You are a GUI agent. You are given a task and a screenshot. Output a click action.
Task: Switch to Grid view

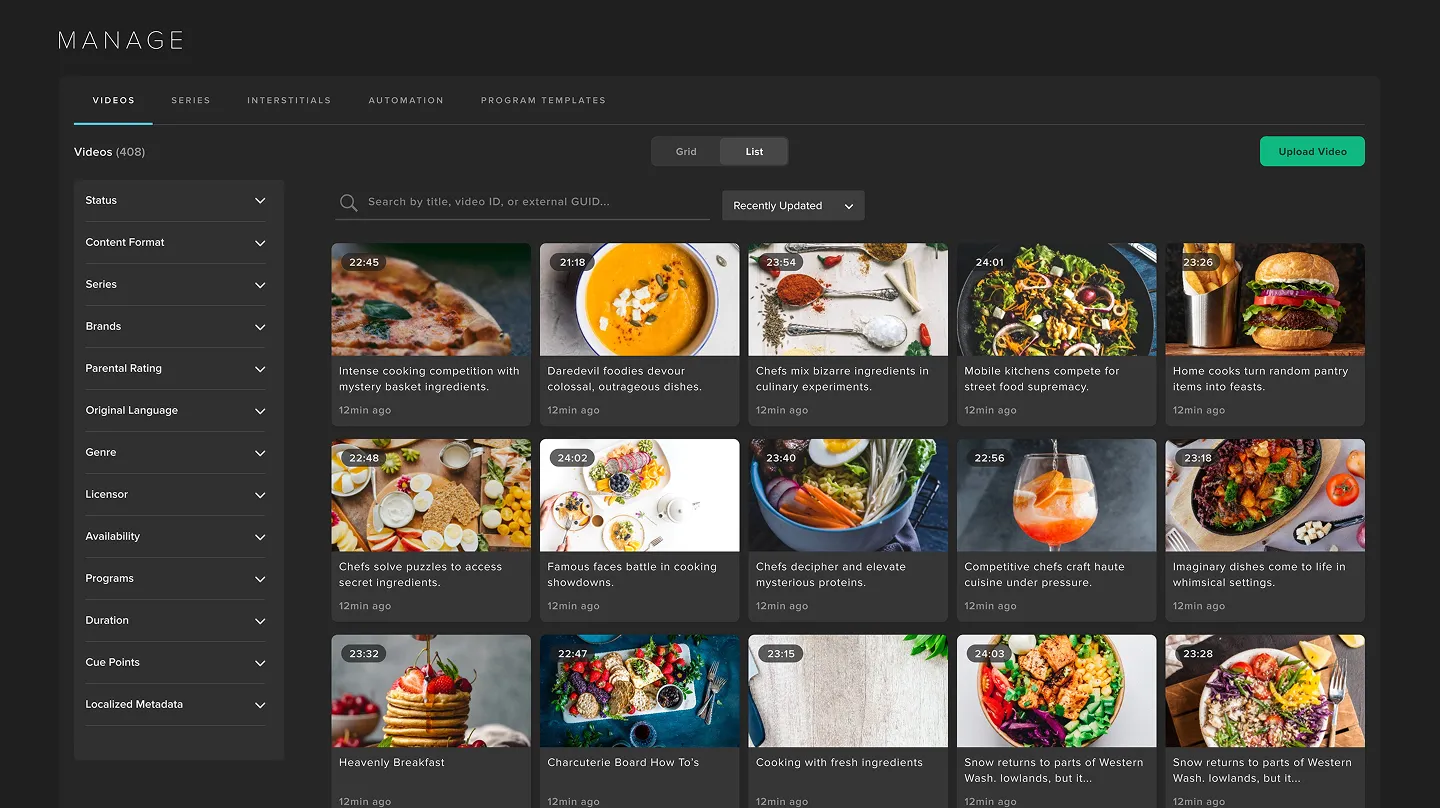pyautogui.click(x=686, y=152)
